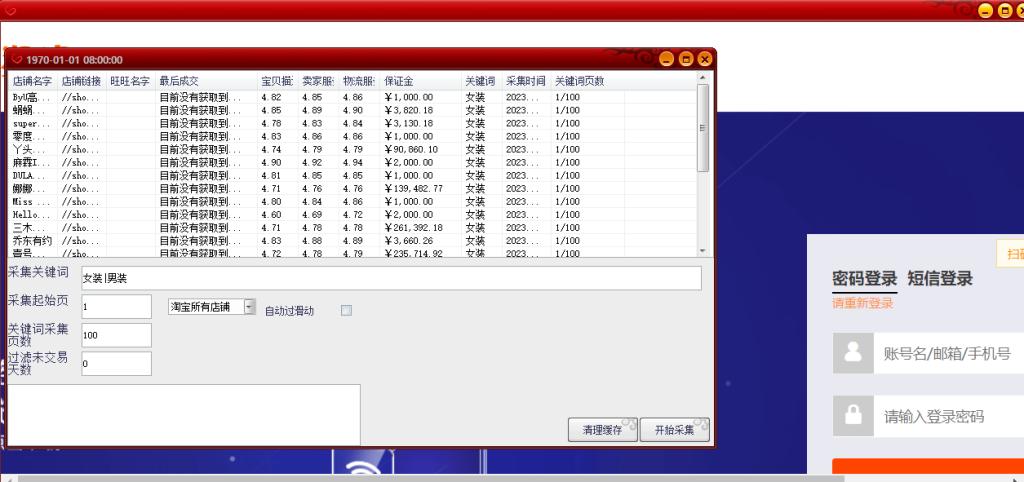This screenshot has width=1024, height=482.
Task: Maximize the 1970-01-01 collection dialog
Action: point(686,60)
